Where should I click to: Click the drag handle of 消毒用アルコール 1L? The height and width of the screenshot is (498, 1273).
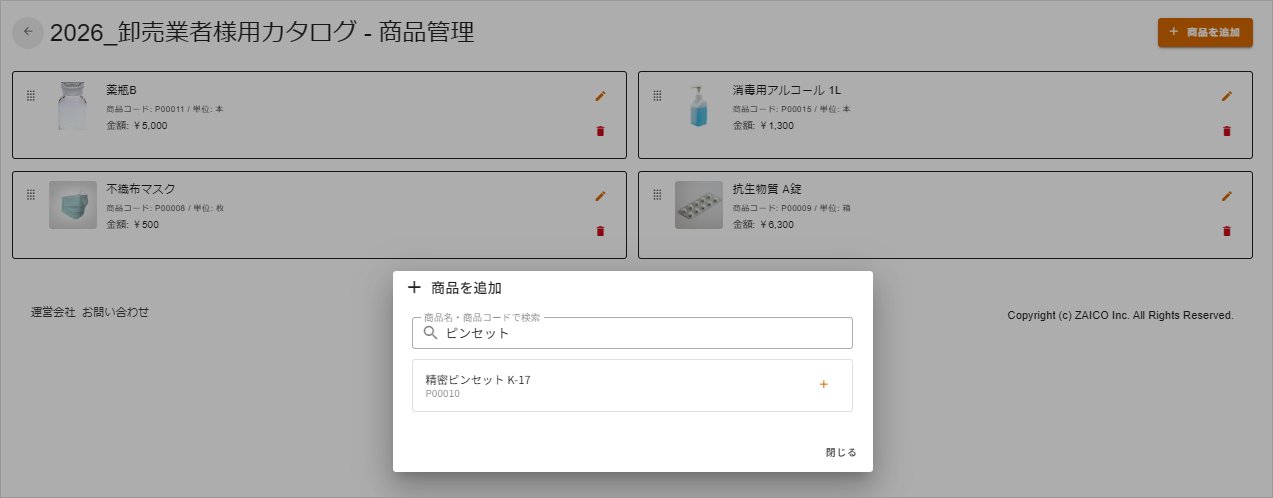click(x=657, y=95)
